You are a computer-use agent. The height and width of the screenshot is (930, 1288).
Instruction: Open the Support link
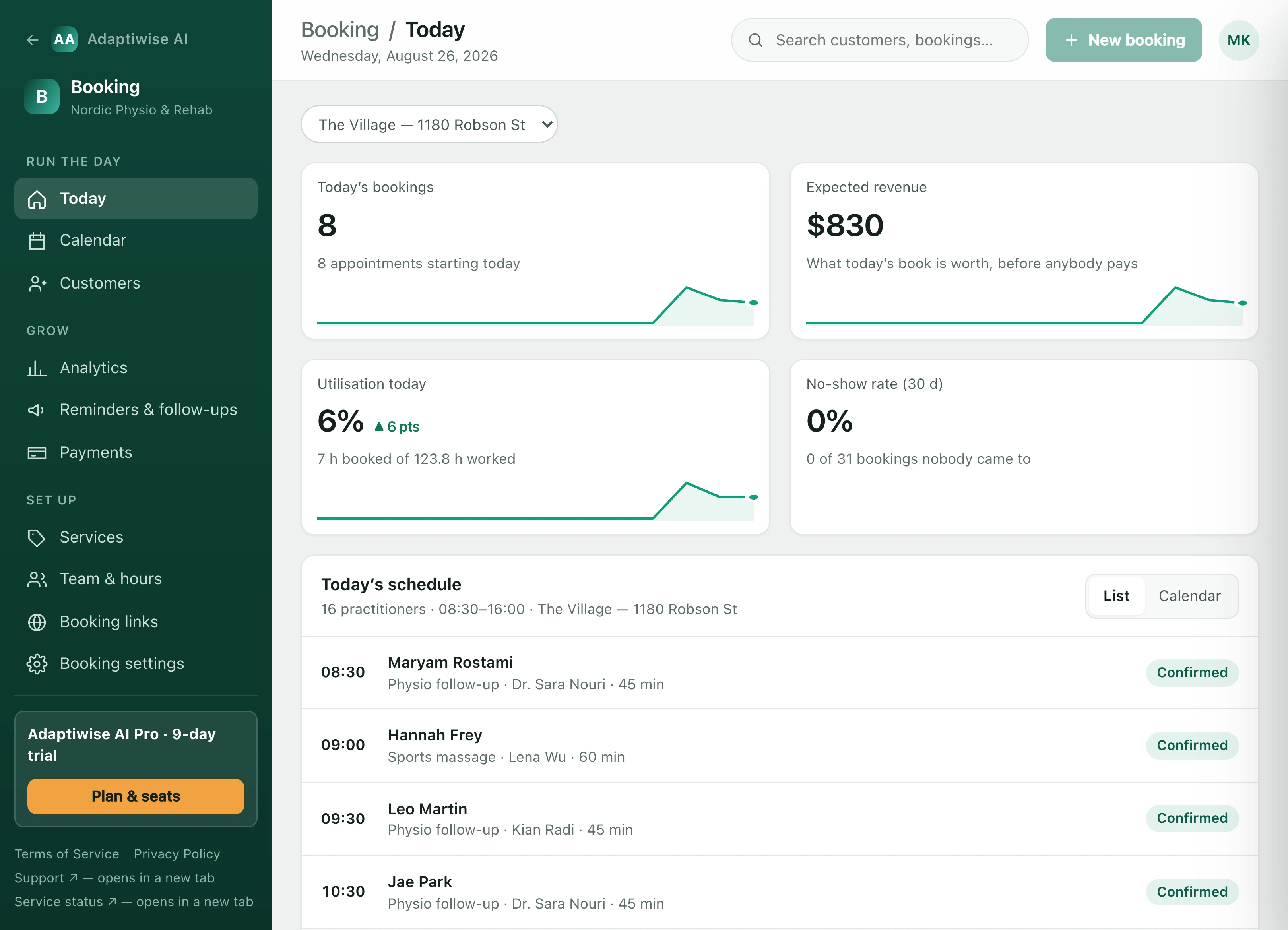coord(115,878)
